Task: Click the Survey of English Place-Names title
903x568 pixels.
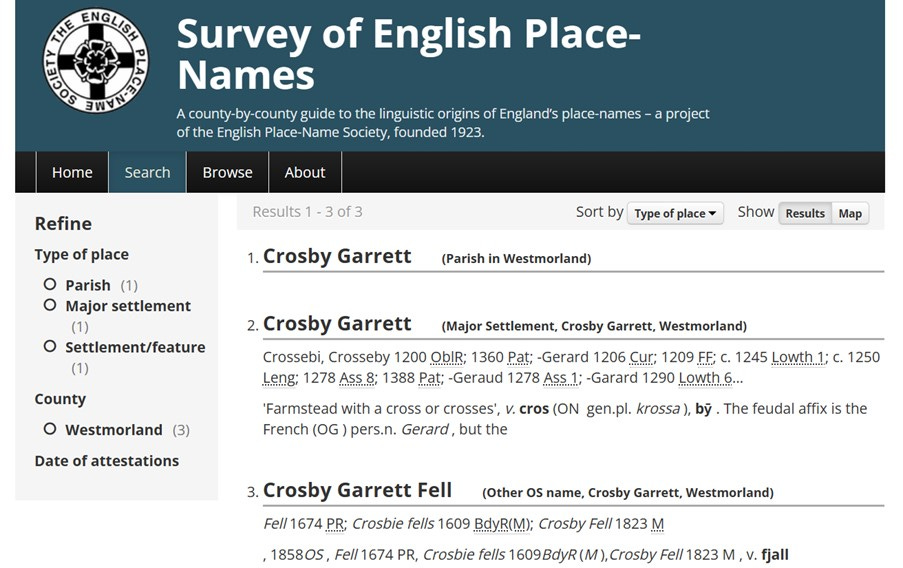Action: click(408, 54)
